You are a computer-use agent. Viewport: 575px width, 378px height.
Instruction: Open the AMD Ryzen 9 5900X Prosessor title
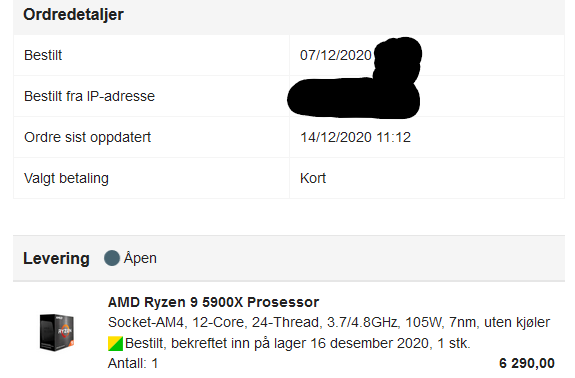coord(213,302)
